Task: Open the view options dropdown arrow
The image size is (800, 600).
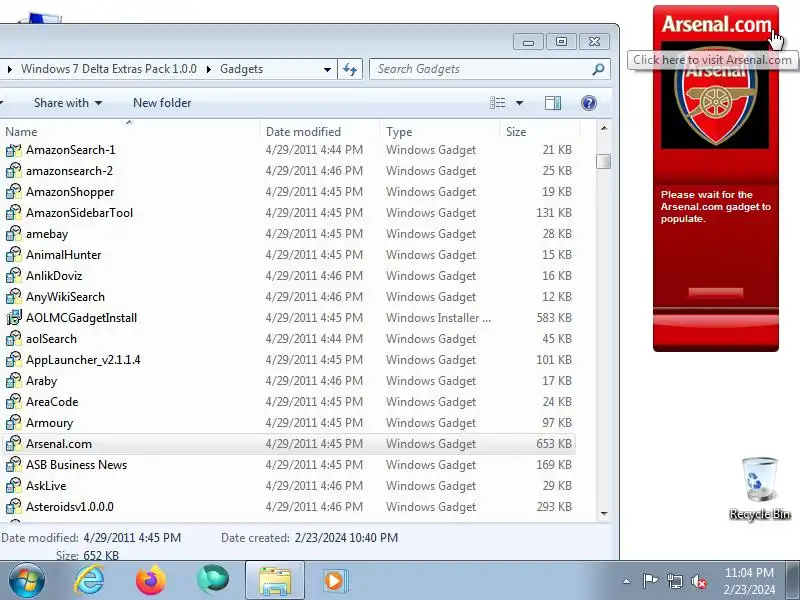Action: point(519,103)
